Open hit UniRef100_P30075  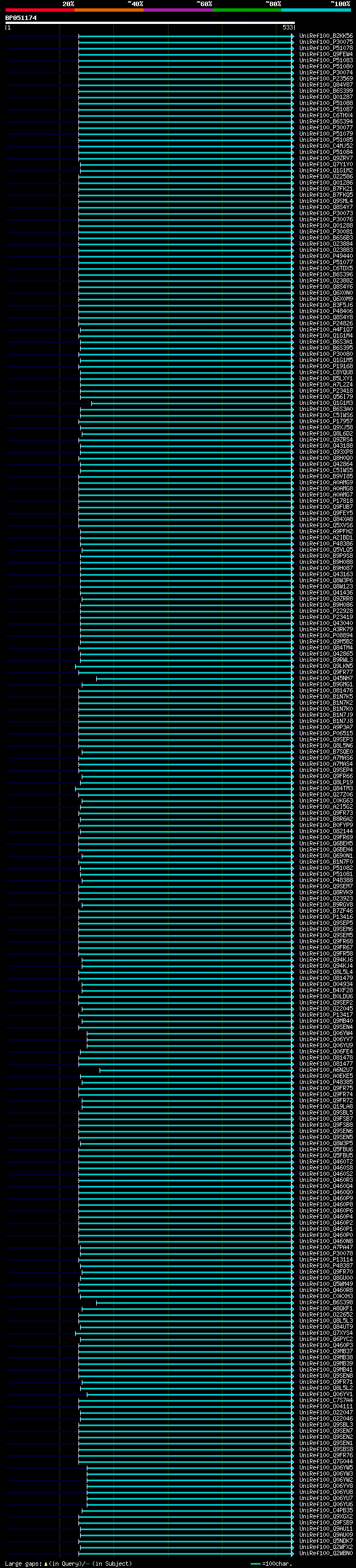pyautogui.click(x=326, y=42)
